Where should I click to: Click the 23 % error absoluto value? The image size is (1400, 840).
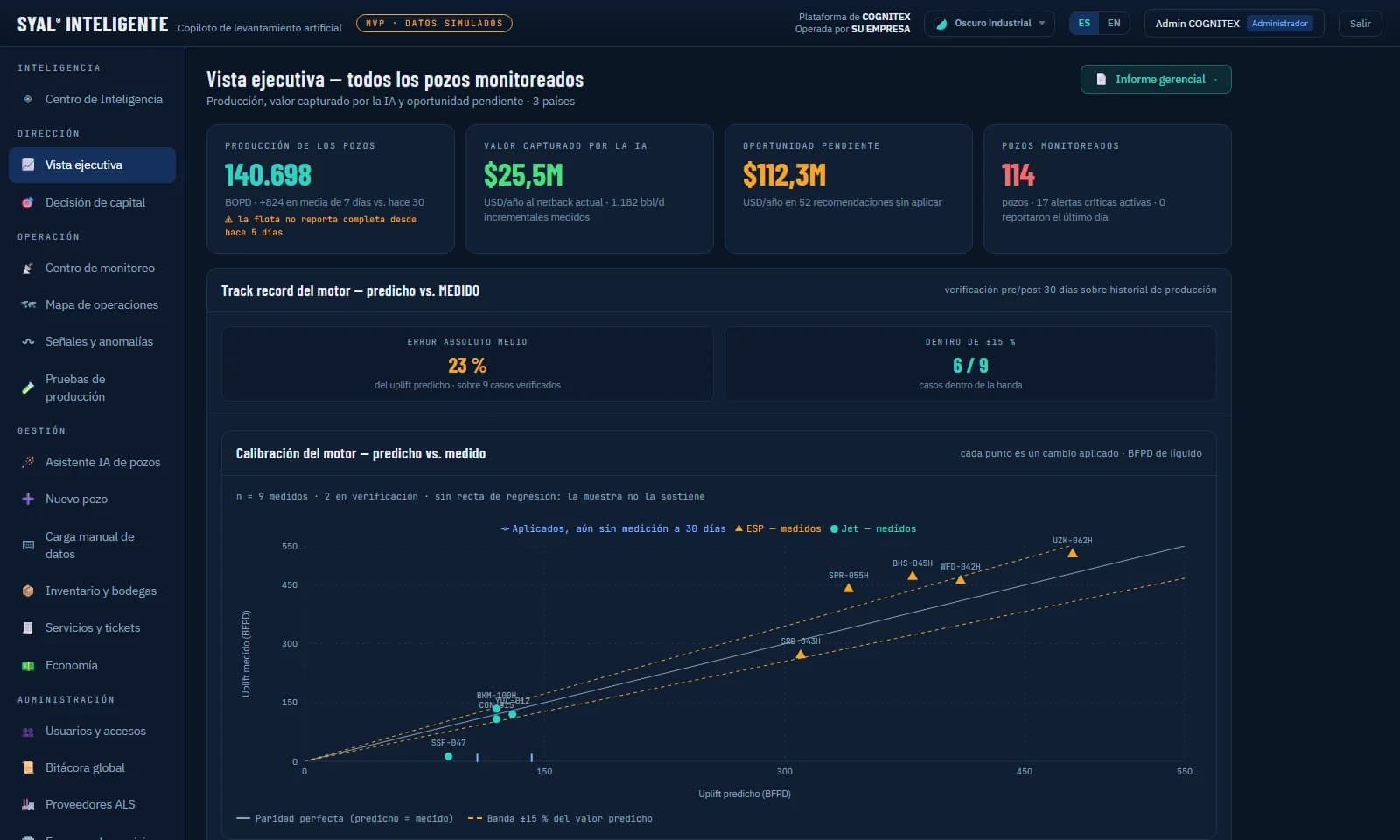[467, 366]
